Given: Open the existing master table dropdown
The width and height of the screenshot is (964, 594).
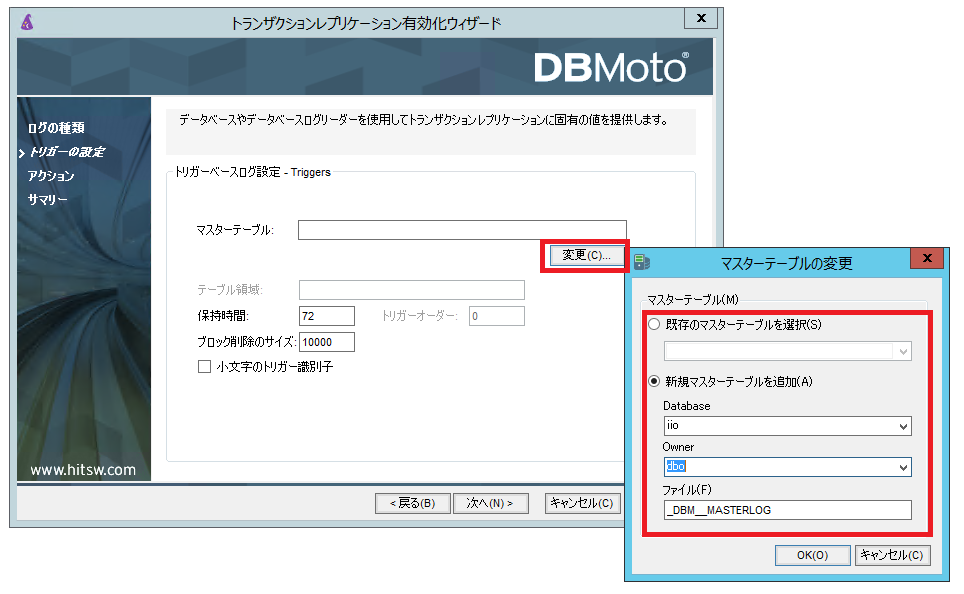Looking at the screenshot, I should [903, 352].
